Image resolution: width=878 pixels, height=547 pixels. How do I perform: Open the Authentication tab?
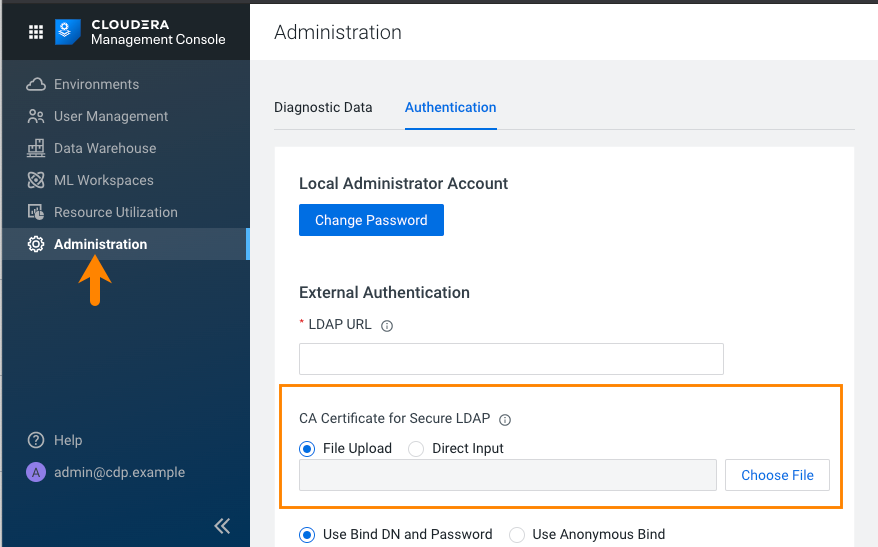pyautogui.click(x=450, y=108)
